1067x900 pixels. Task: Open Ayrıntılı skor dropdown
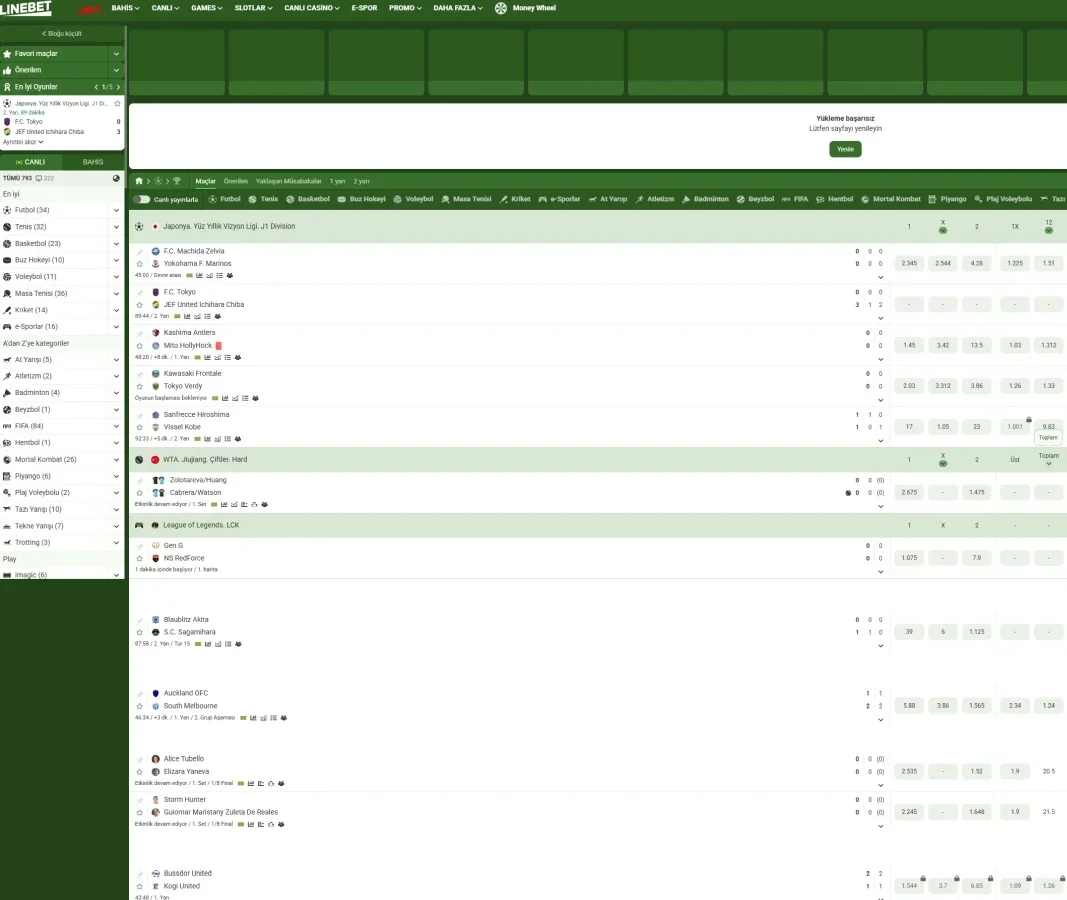point(23,142)
